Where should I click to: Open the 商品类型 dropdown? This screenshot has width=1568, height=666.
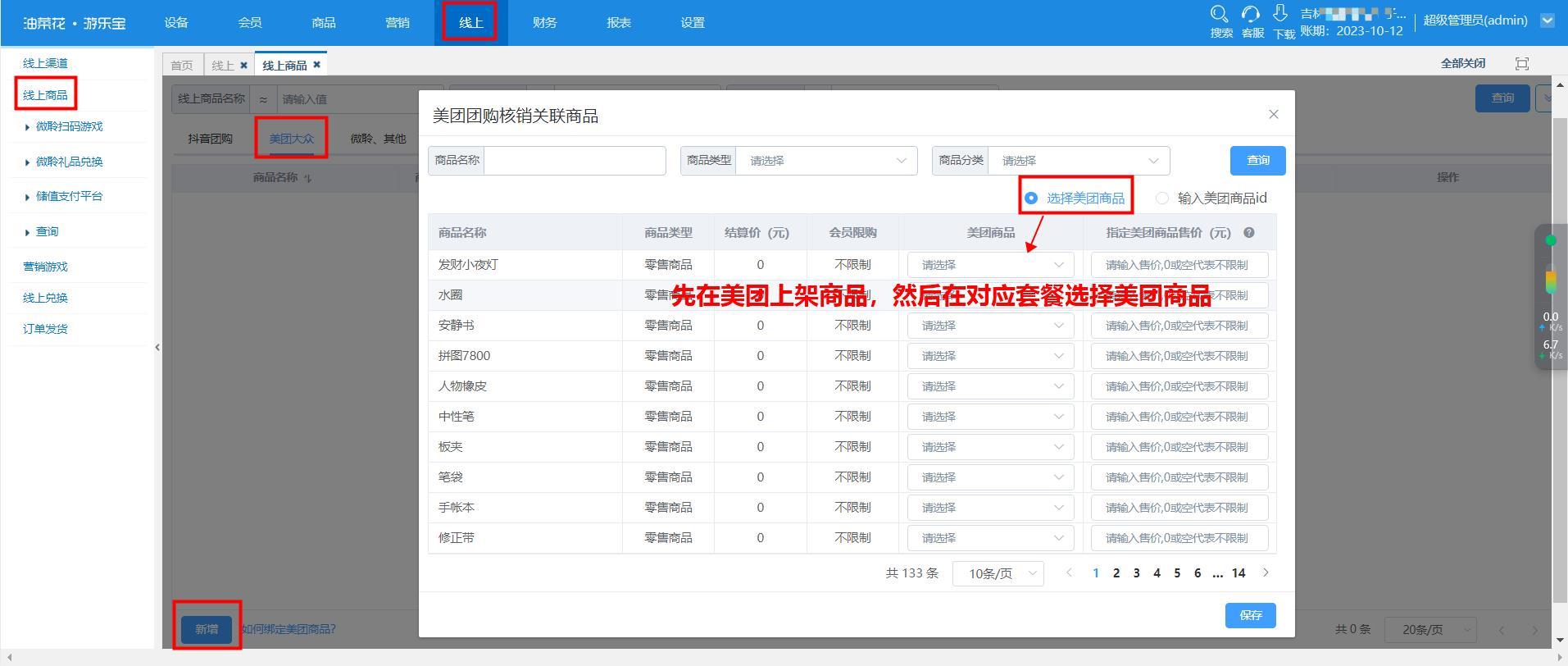(x=826, y=161)
